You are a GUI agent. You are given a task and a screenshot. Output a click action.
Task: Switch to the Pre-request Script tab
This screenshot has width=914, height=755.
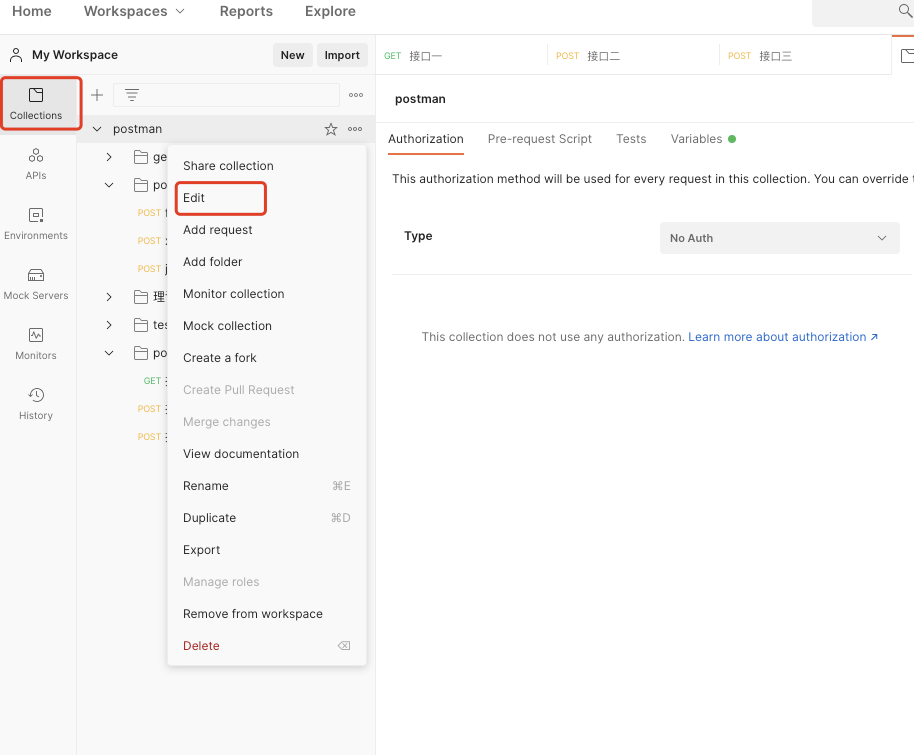539,139
